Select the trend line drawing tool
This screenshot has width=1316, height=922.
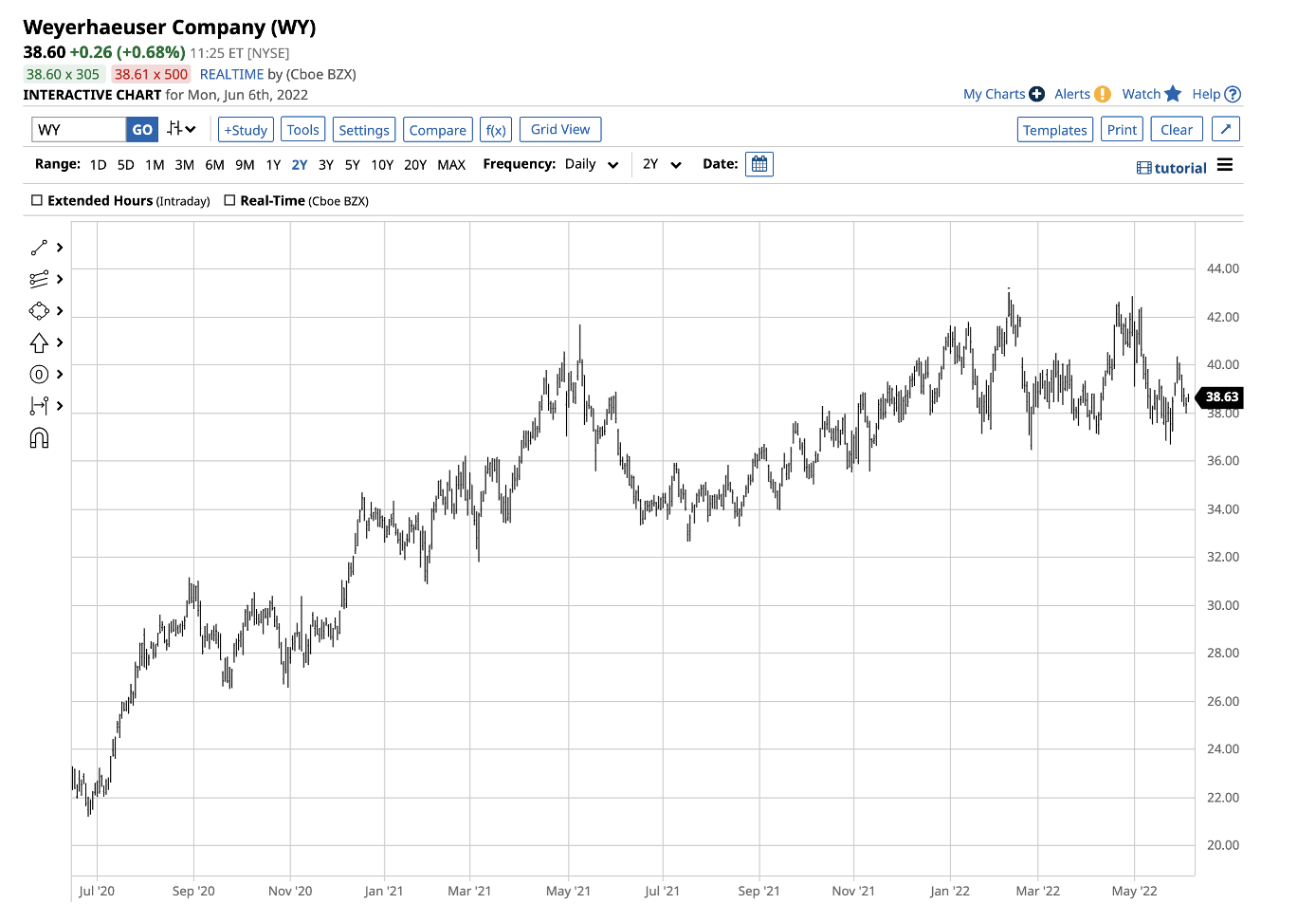pyautogui.click(x=39, y=248)
